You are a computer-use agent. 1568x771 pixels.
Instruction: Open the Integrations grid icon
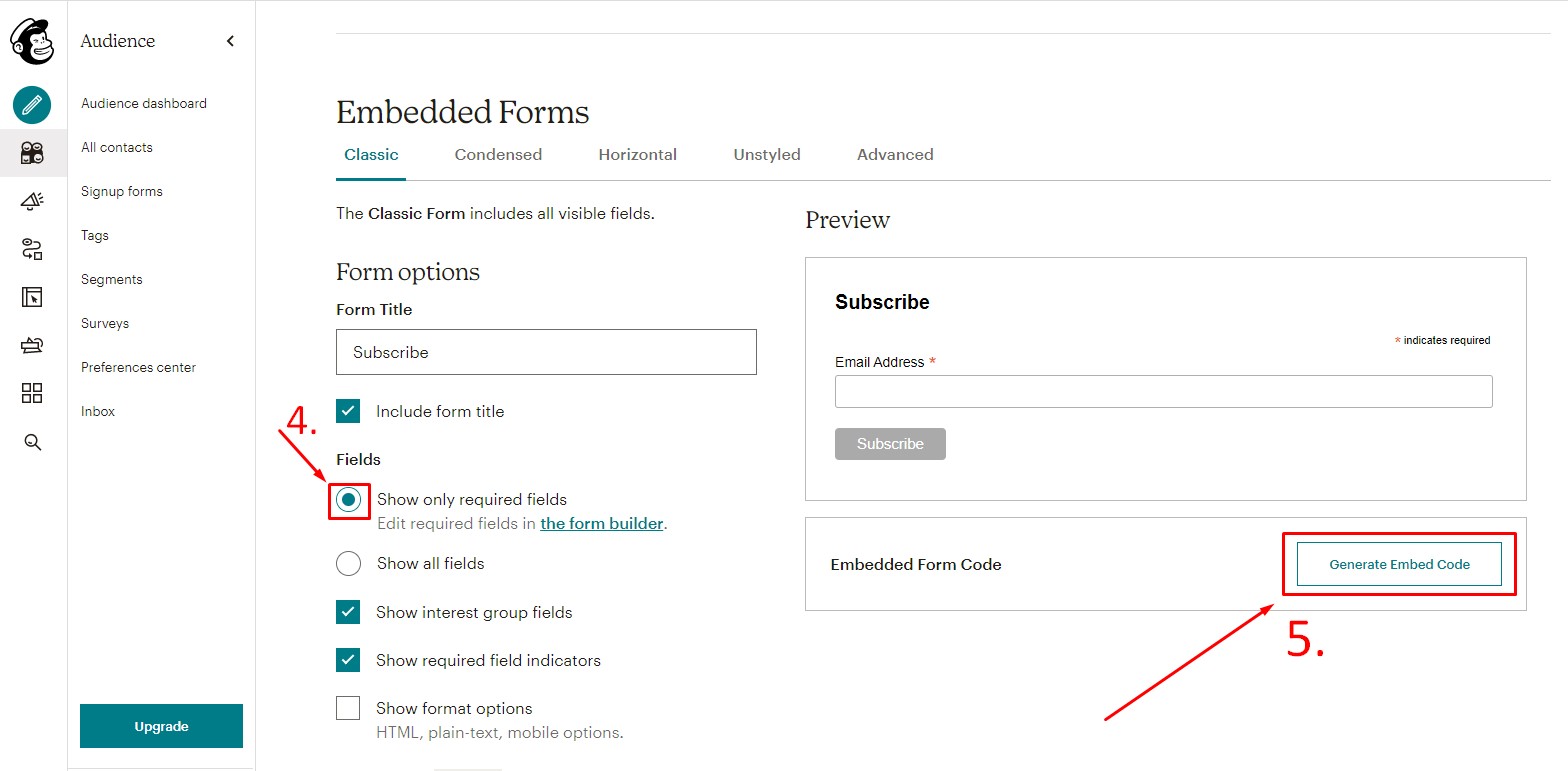click(32, 393)
